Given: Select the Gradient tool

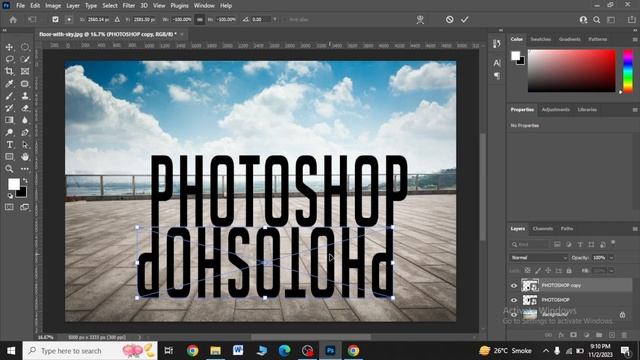Looking at the screenshot, I should click(x=9, y=120).
